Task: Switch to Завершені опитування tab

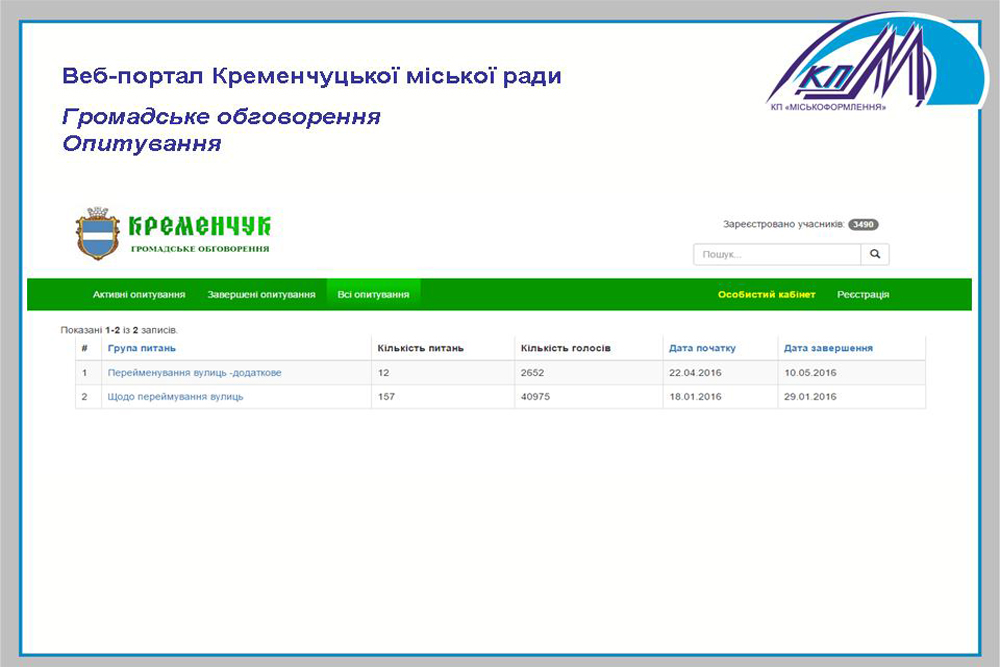Action: point(261,295)
